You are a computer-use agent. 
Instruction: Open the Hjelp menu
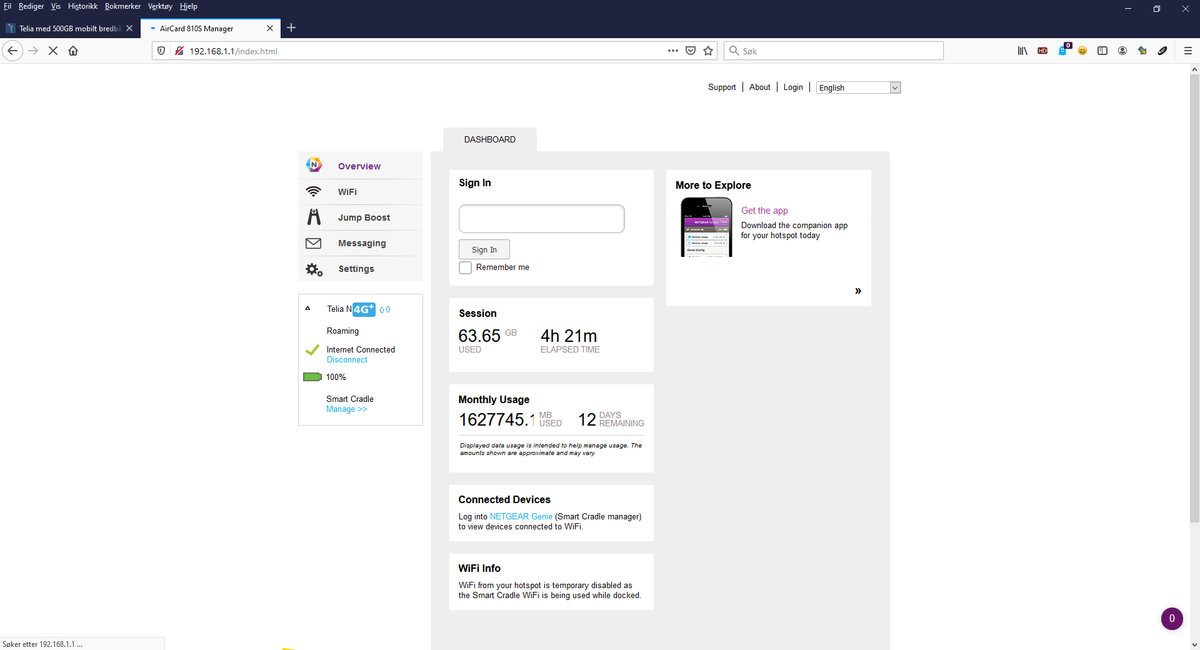188,6
